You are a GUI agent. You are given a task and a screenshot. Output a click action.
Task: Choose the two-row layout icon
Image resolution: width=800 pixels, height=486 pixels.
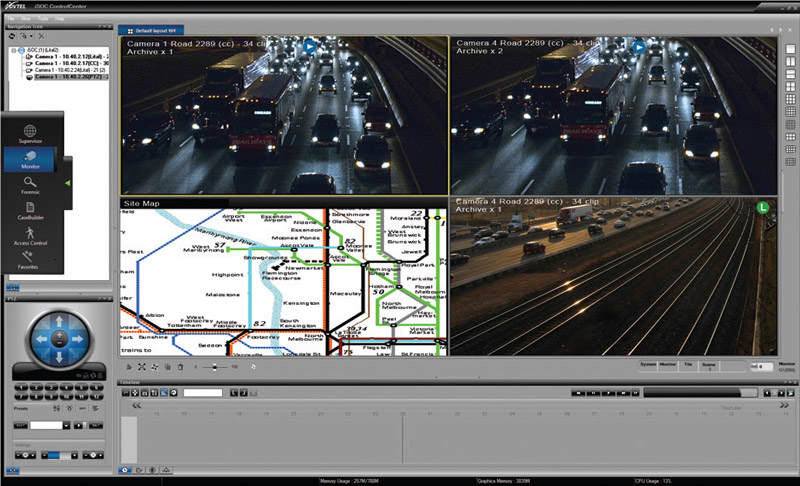click(x=790, y=74)
